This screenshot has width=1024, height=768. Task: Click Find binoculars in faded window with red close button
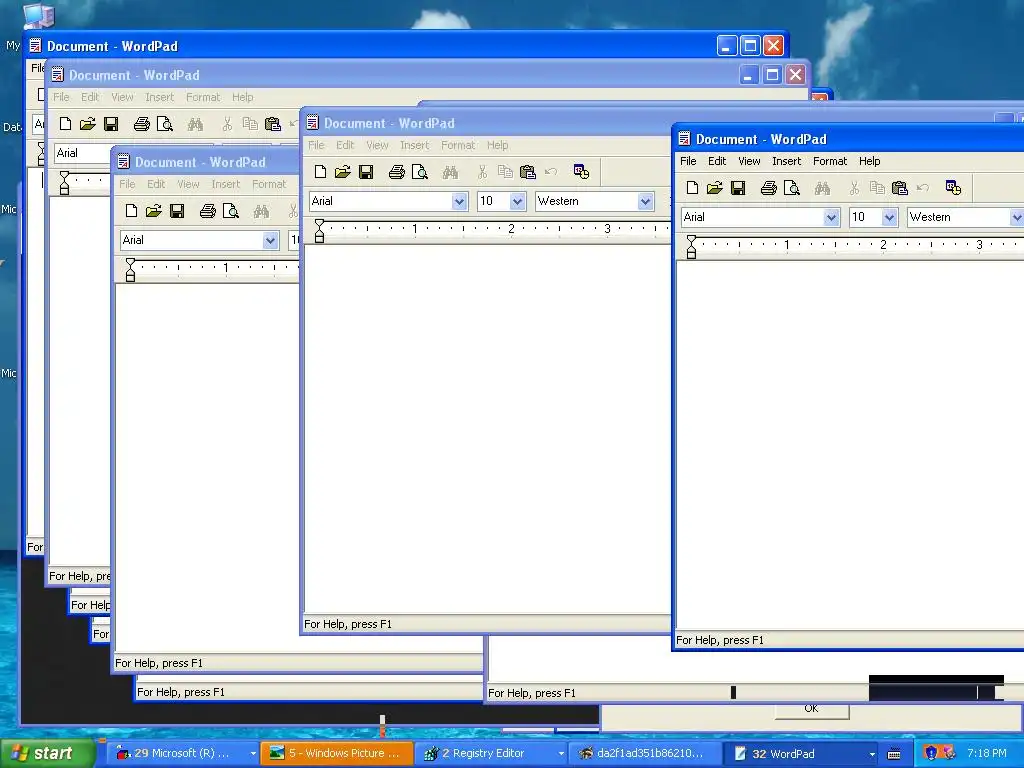click(195, 123)
